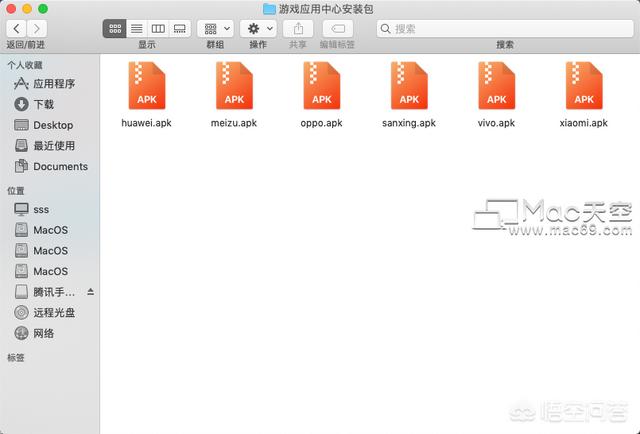Switch to column view mode
The image size is (640, 434).
[x=158, y=29]
